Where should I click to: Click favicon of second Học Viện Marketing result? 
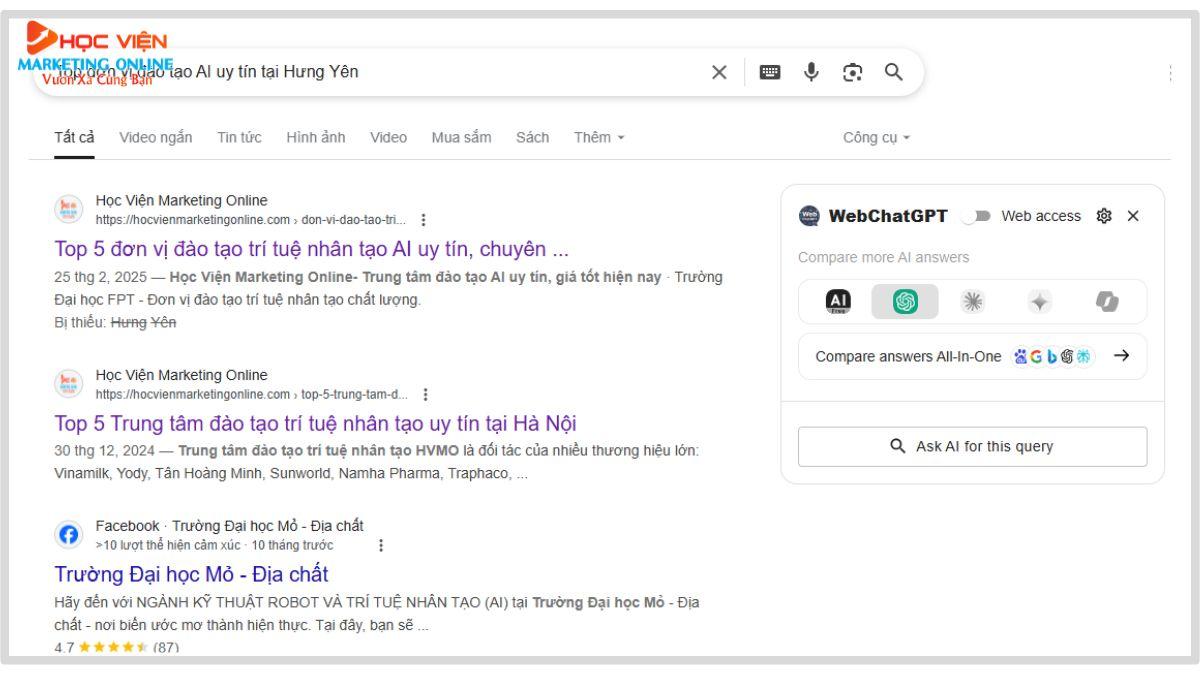coord(69,385)
